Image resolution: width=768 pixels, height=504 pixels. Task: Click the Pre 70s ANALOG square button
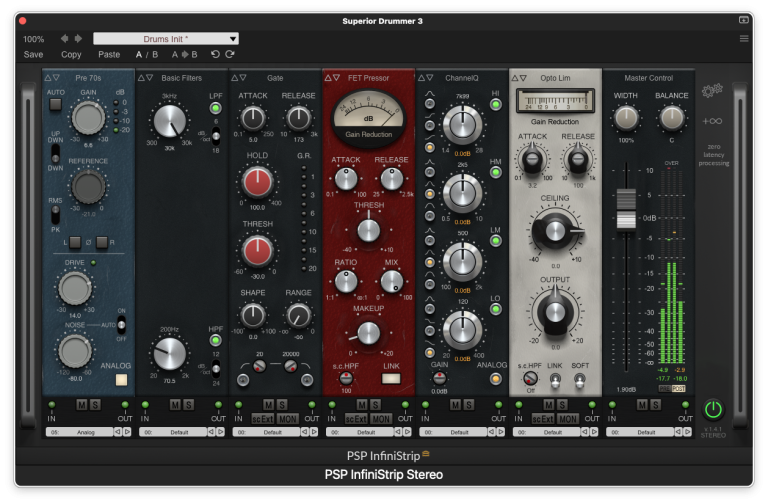click(x=121, y=380)
